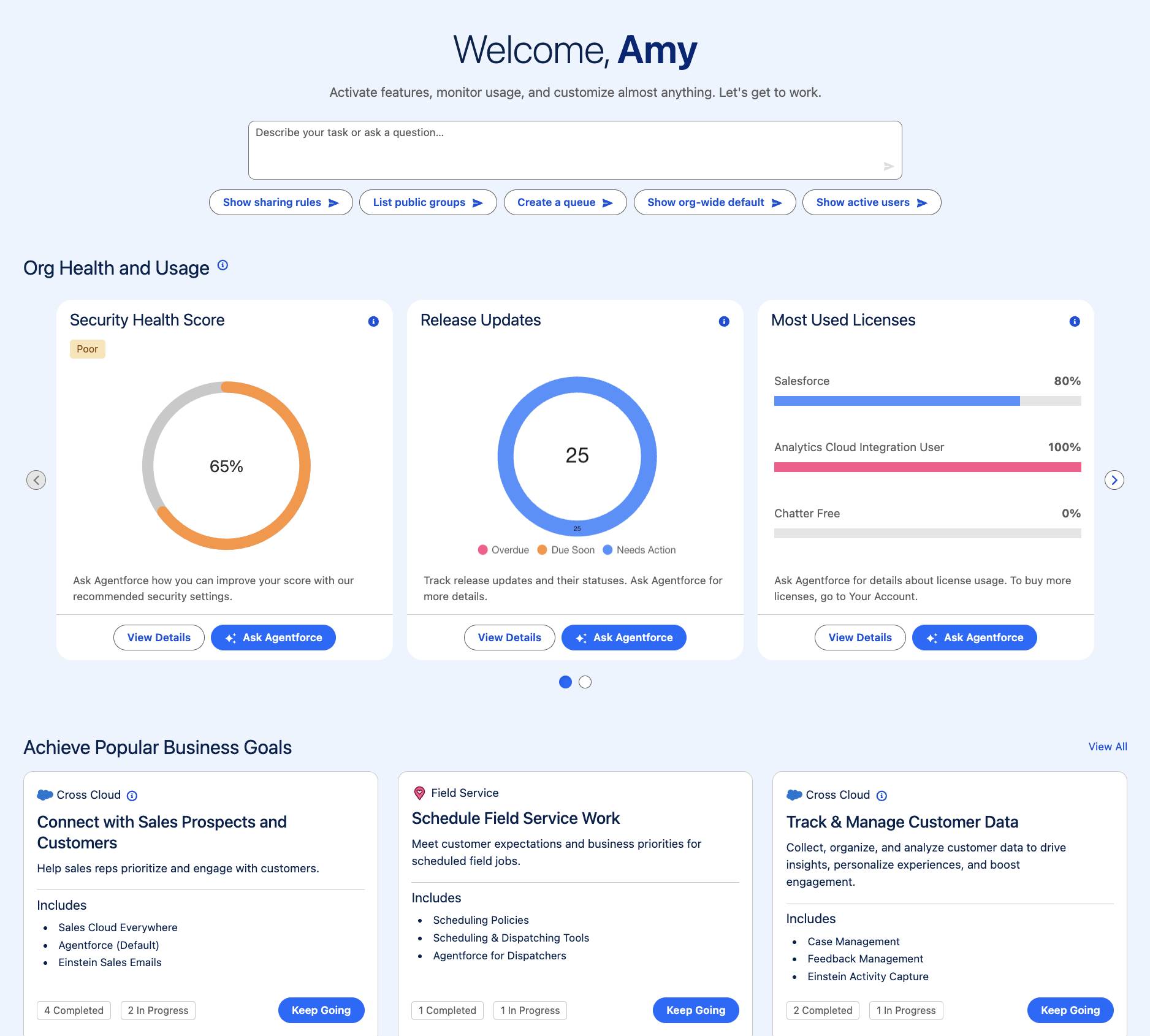1150x1036 pixels.
Task: Click the Schedule Field Service Work title
Action: point(516,818)
